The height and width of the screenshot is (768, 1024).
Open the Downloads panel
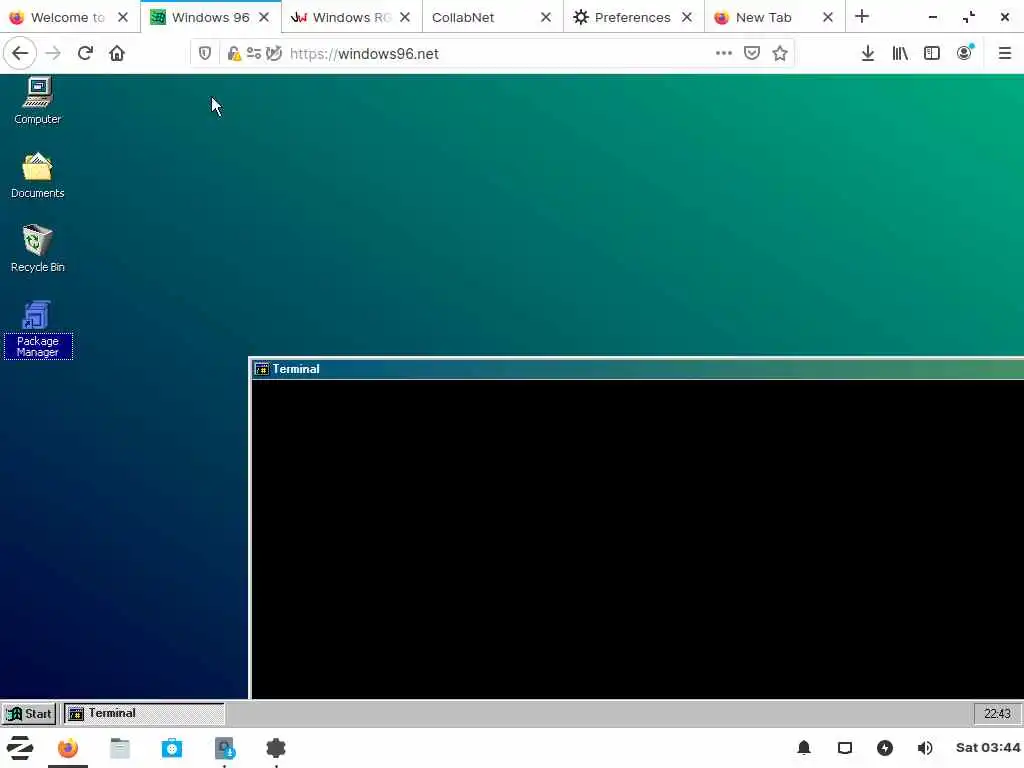pyautogui.click(x=868, y=54)
